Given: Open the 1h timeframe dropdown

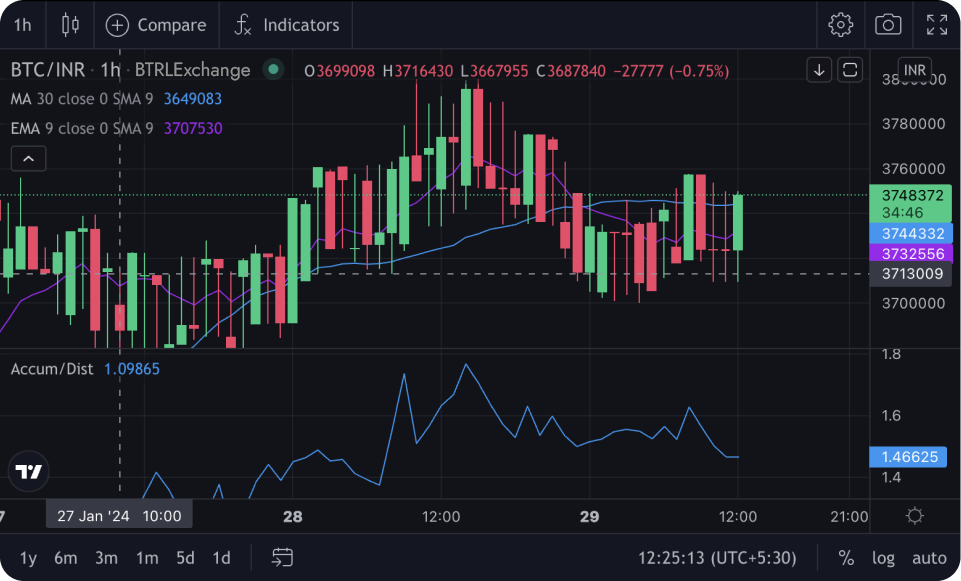Looking at the screenshot, I should click(x=23, y=24).
